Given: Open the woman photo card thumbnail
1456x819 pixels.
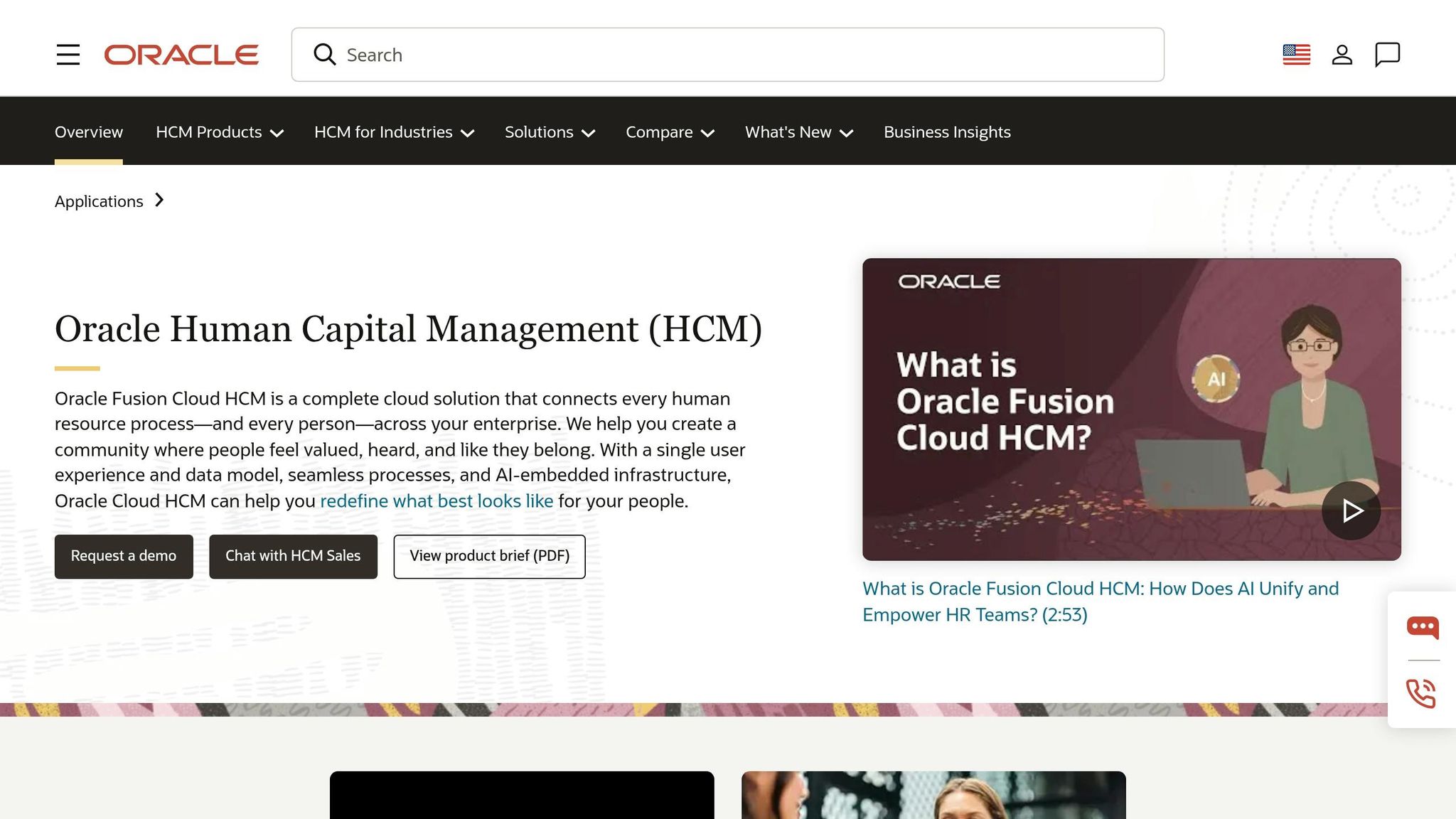Looking at the screenshot, I should tap(933, 795).
